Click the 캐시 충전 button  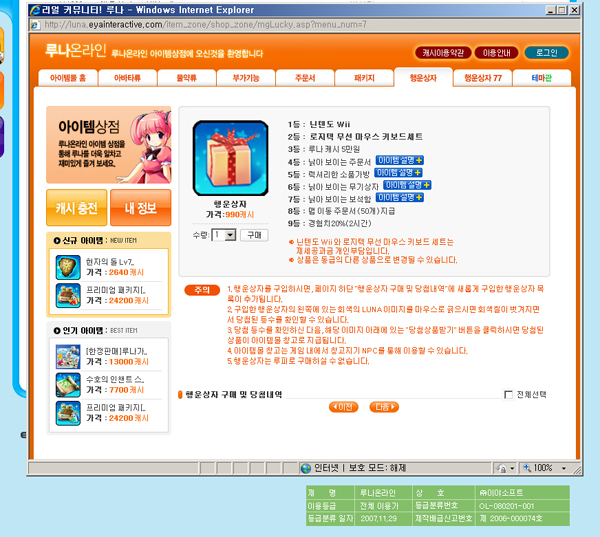click(77, 208)
